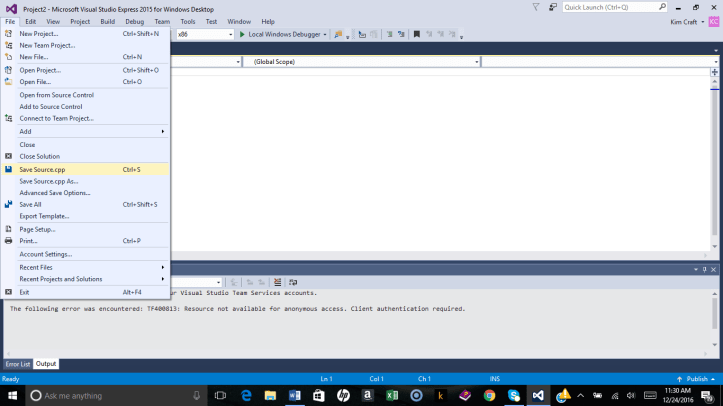
Task: Click the Output window pin icon
Action: [705, 270]
